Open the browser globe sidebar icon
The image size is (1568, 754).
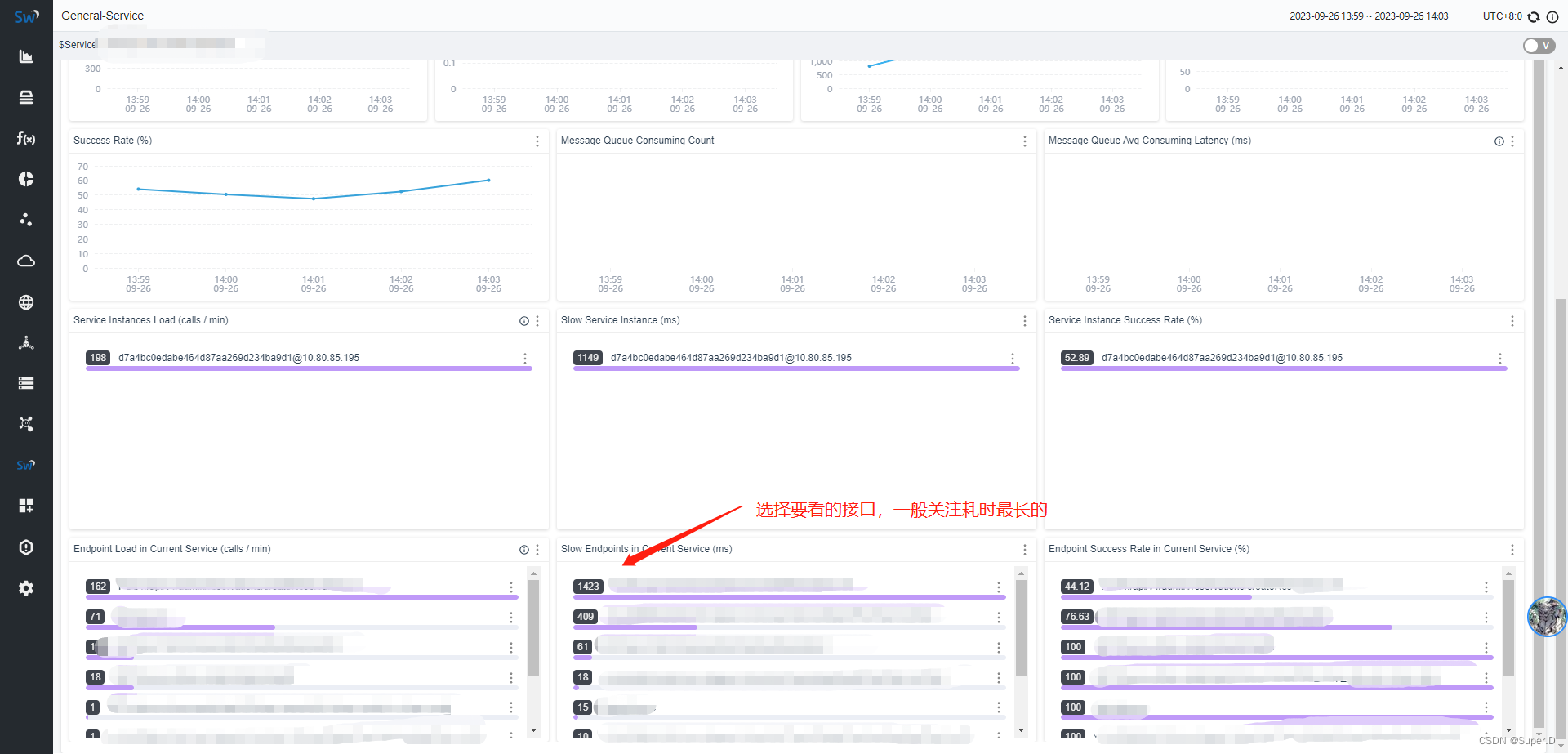pos(26,301)
